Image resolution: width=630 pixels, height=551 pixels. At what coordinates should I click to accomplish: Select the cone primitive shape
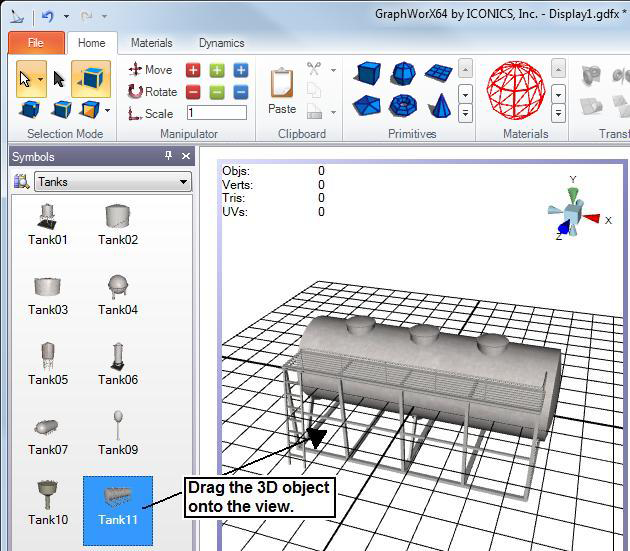(438, 106)
